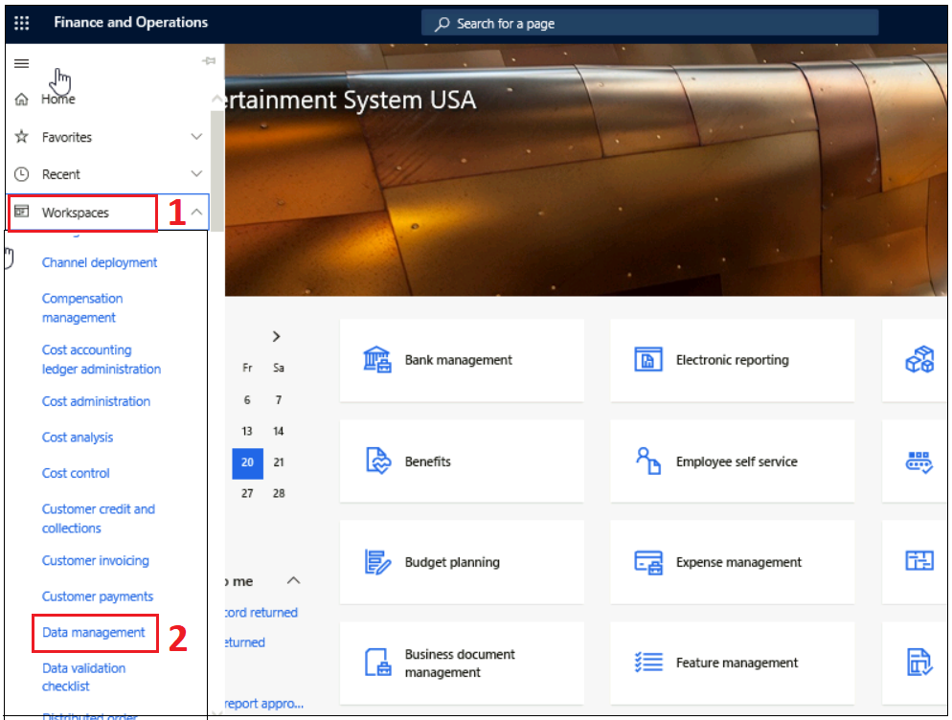Open the Business document management tile
The image size is (952, 720).
click(461, 662)
